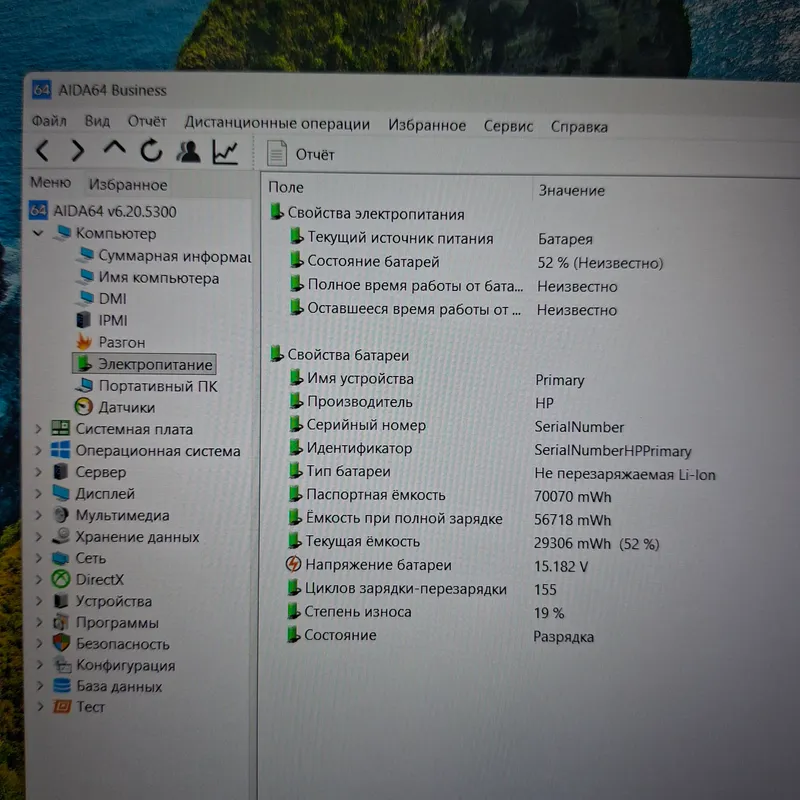Click the Мультимедиа speaker icon

pos(61,514)
